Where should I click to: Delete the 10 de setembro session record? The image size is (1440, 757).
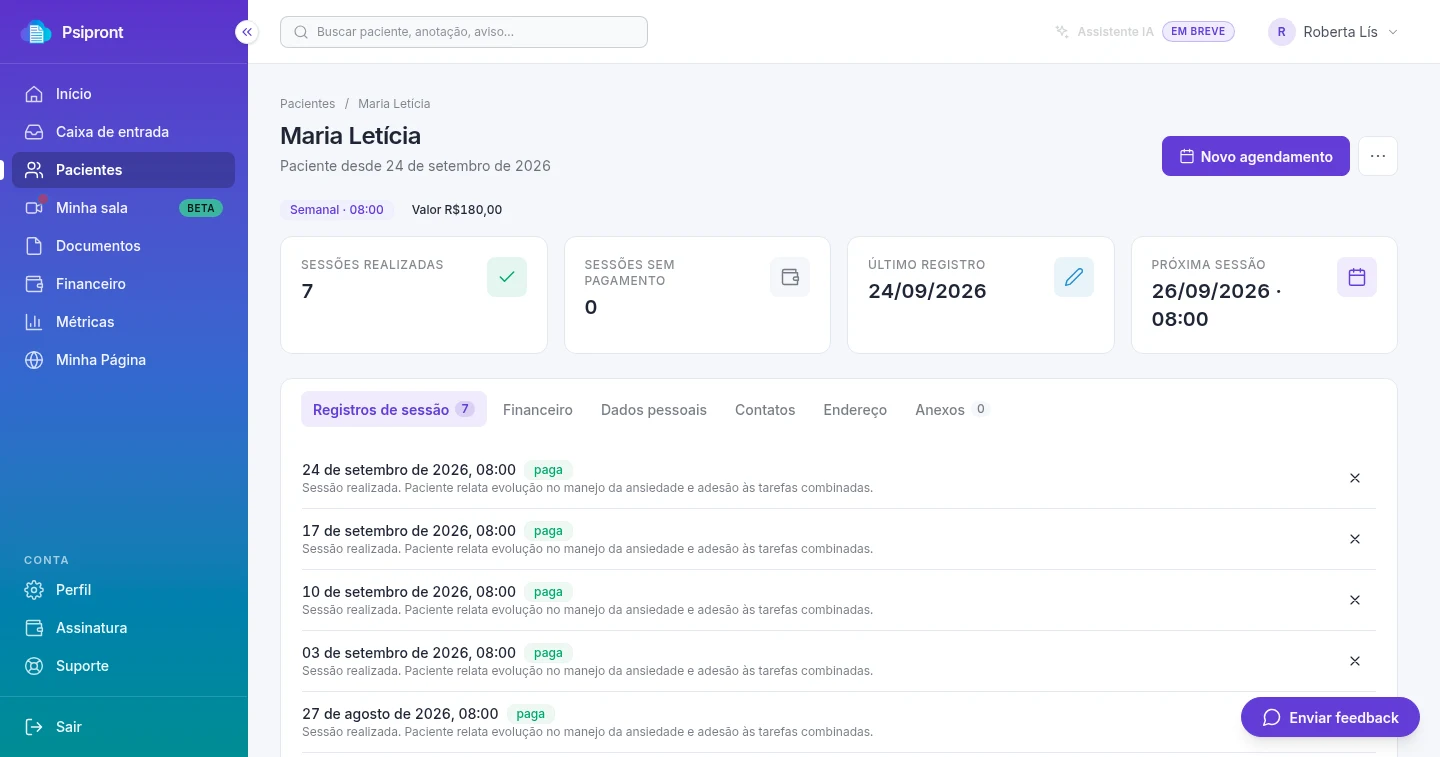[1355, 600]
